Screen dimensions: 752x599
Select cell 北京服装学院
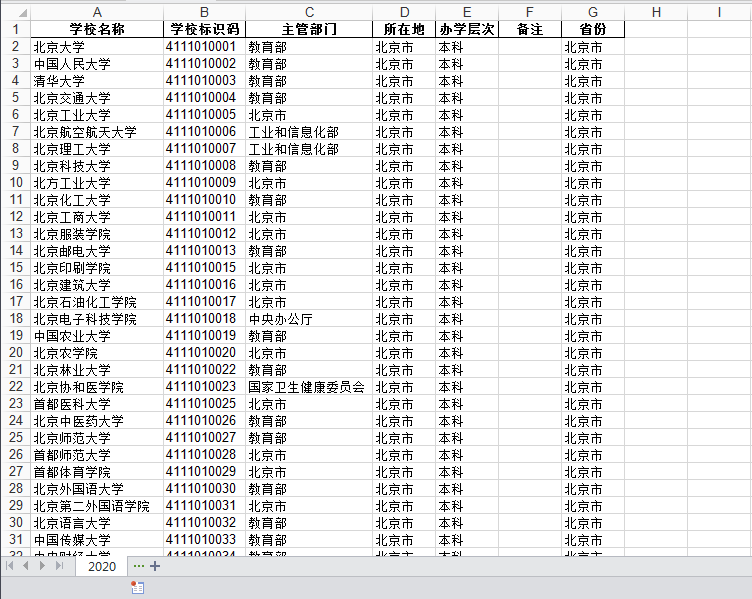(x=97, y=234)
